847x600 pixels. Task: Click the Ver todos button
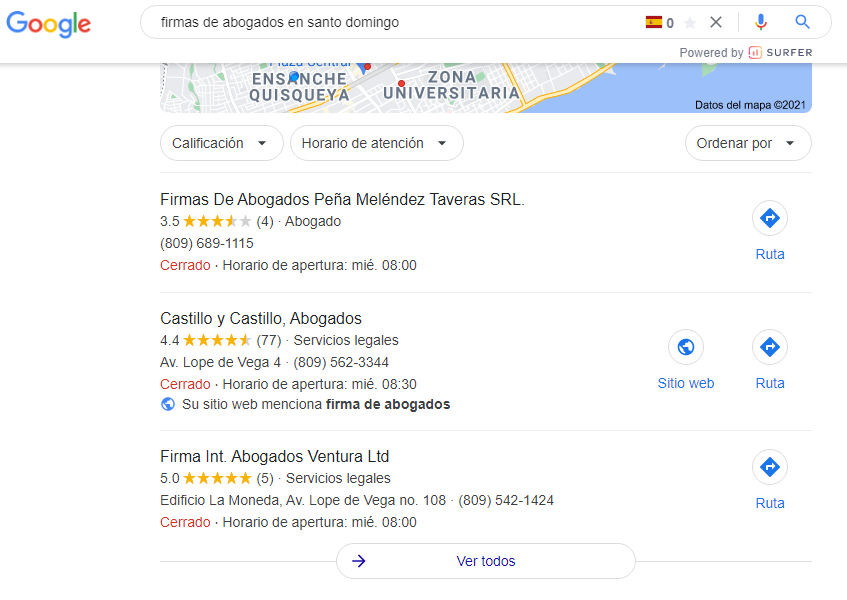pyautogui.click(x=485, y=561)
